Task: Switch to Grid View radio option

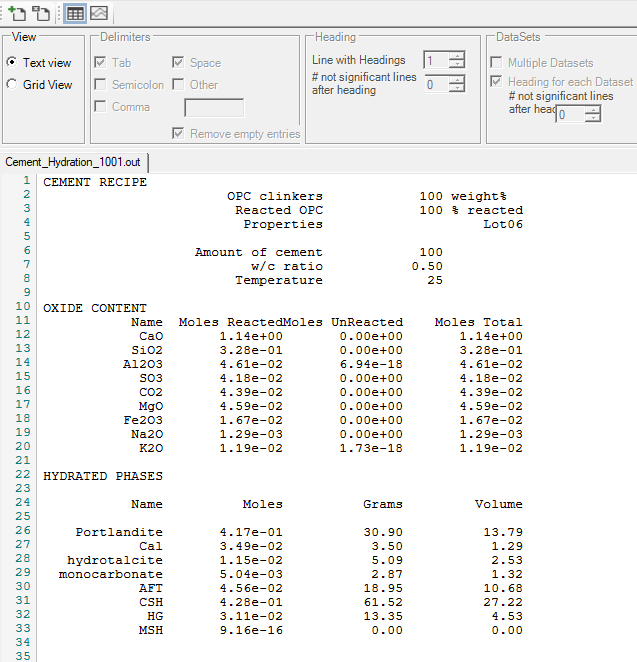Action: [x=12, y=85]
